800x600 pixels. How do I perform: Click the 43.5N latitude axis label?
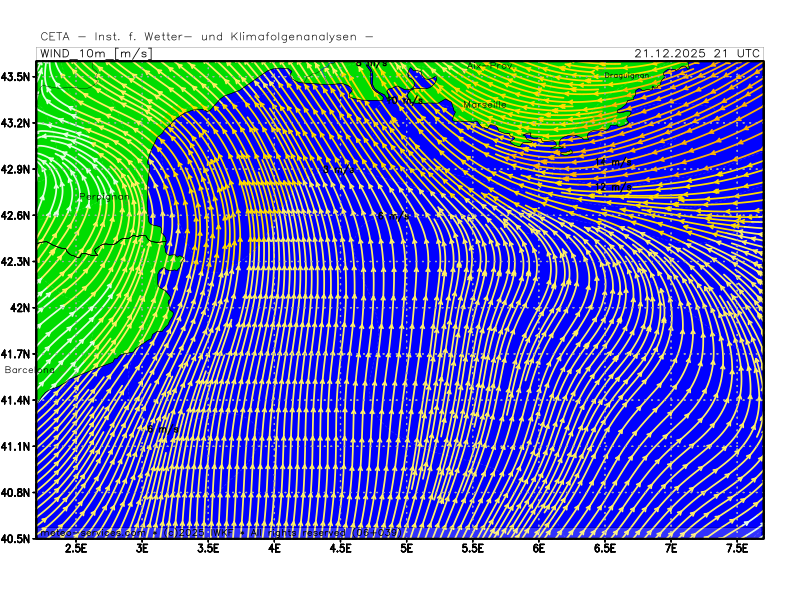pyautogui.click(x=19, y=77)
